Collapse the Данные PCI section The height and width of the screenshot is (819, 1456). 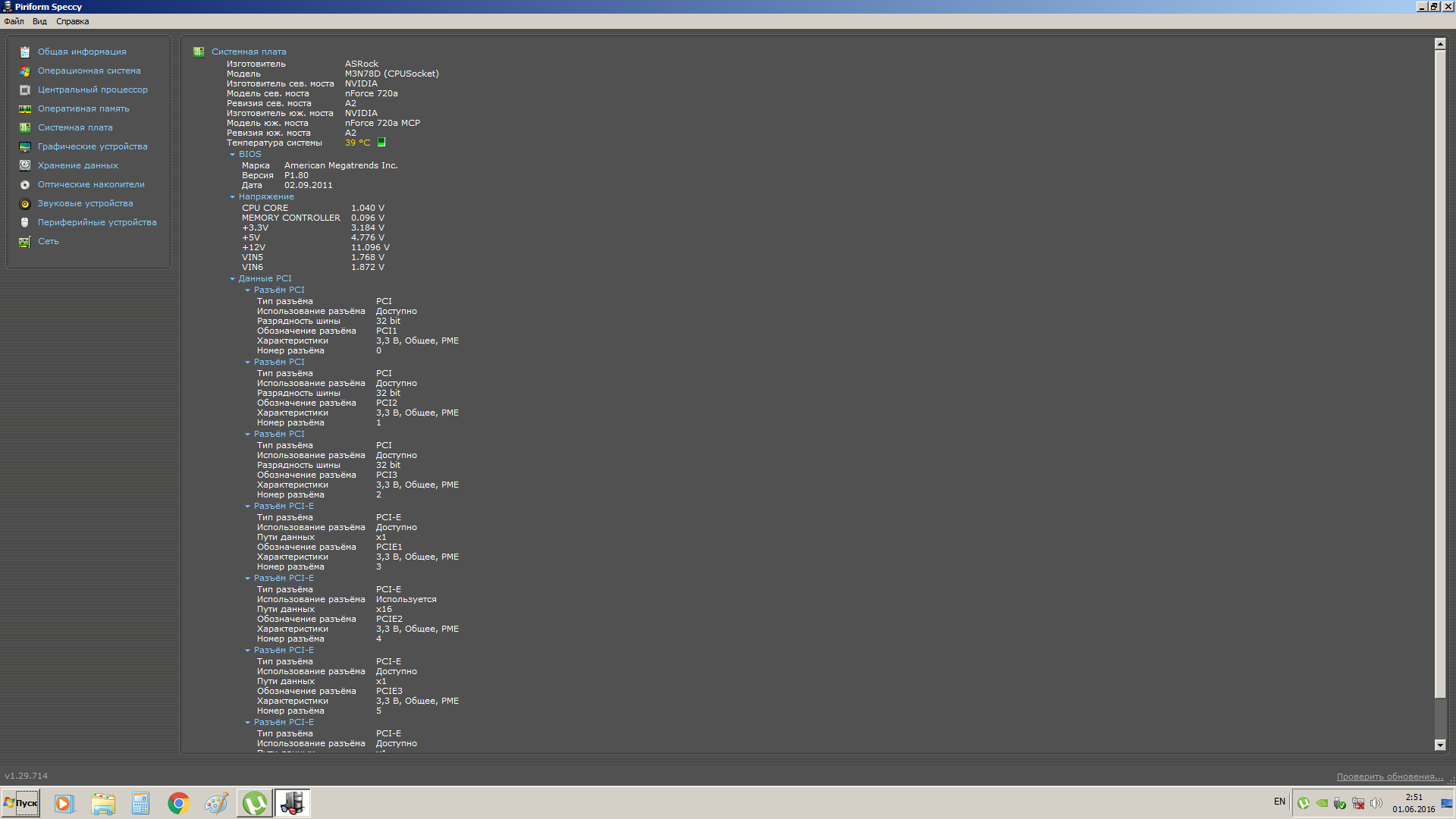click(233, 278)
